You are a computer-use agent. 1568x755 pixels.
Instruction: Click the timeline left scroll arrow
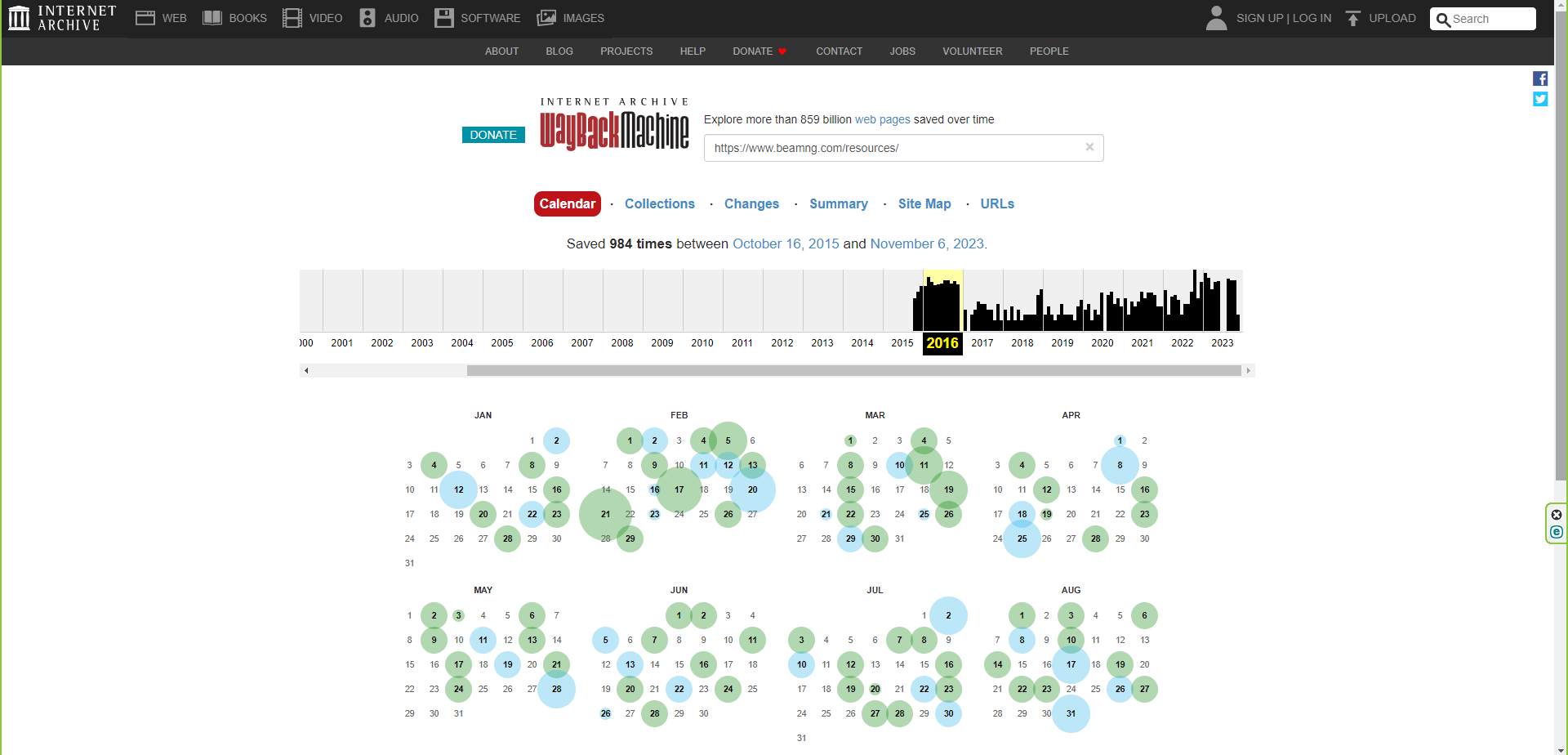pos(306,371)
